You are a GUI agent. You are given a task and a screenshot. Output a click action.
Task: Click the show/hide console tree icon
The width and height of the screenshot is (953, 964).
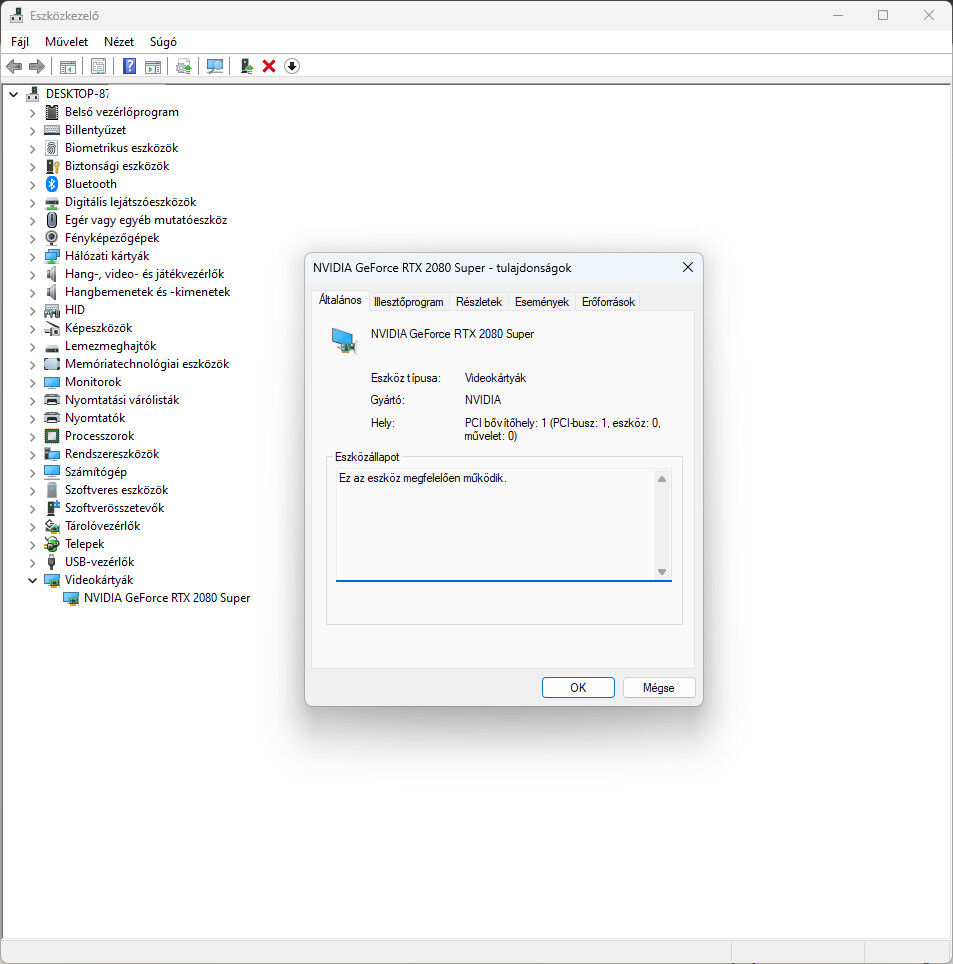[68, 66]
